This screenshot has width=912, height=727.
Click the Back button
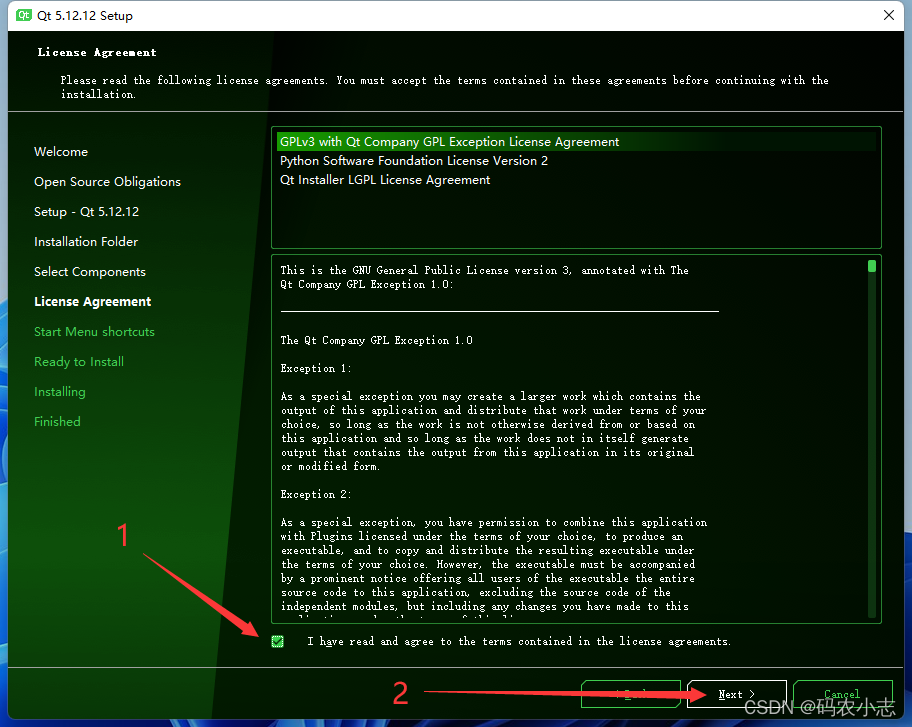[x=630, y=693]
